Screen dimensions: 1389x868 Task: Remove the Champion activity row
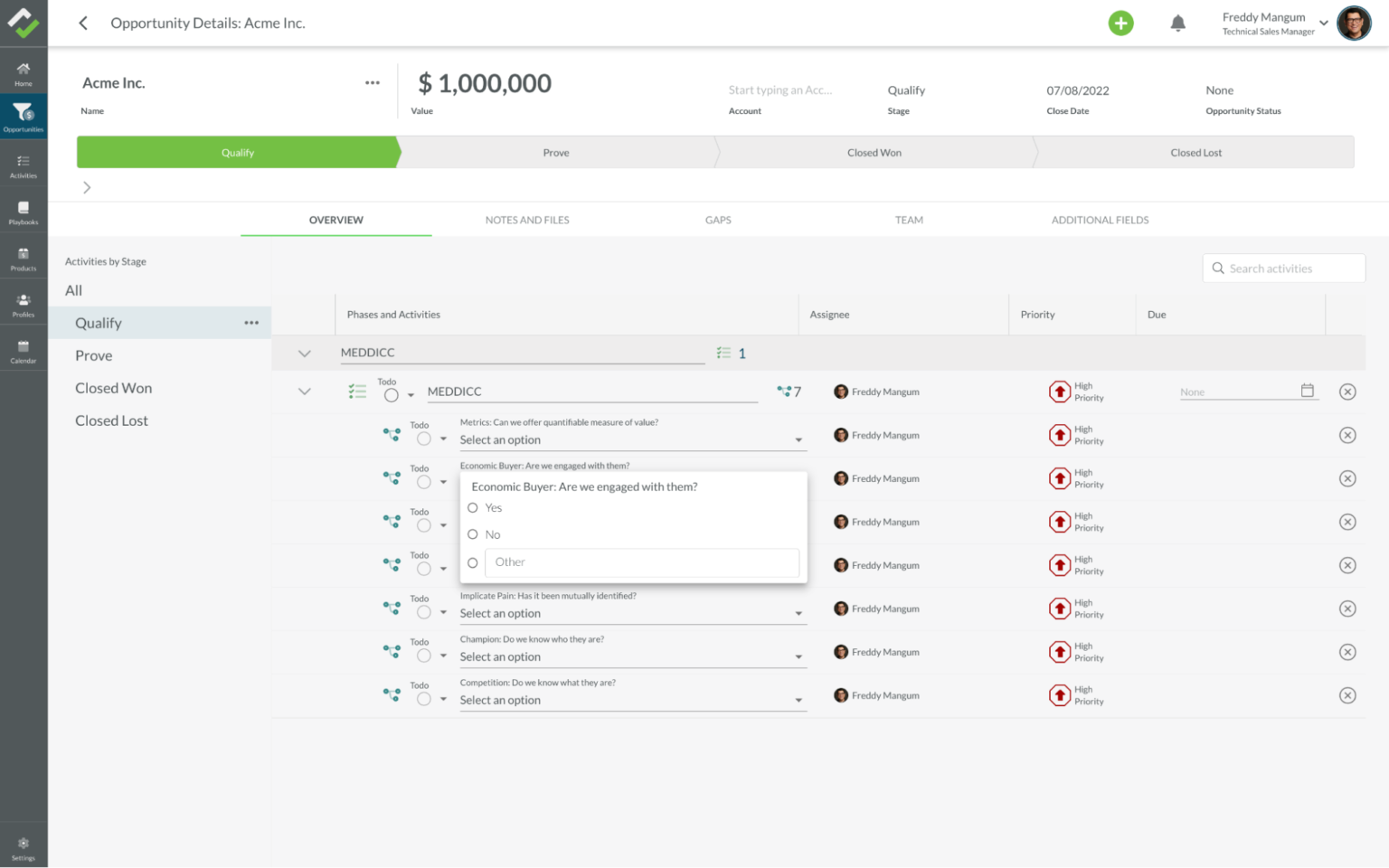coord(1347,652)
